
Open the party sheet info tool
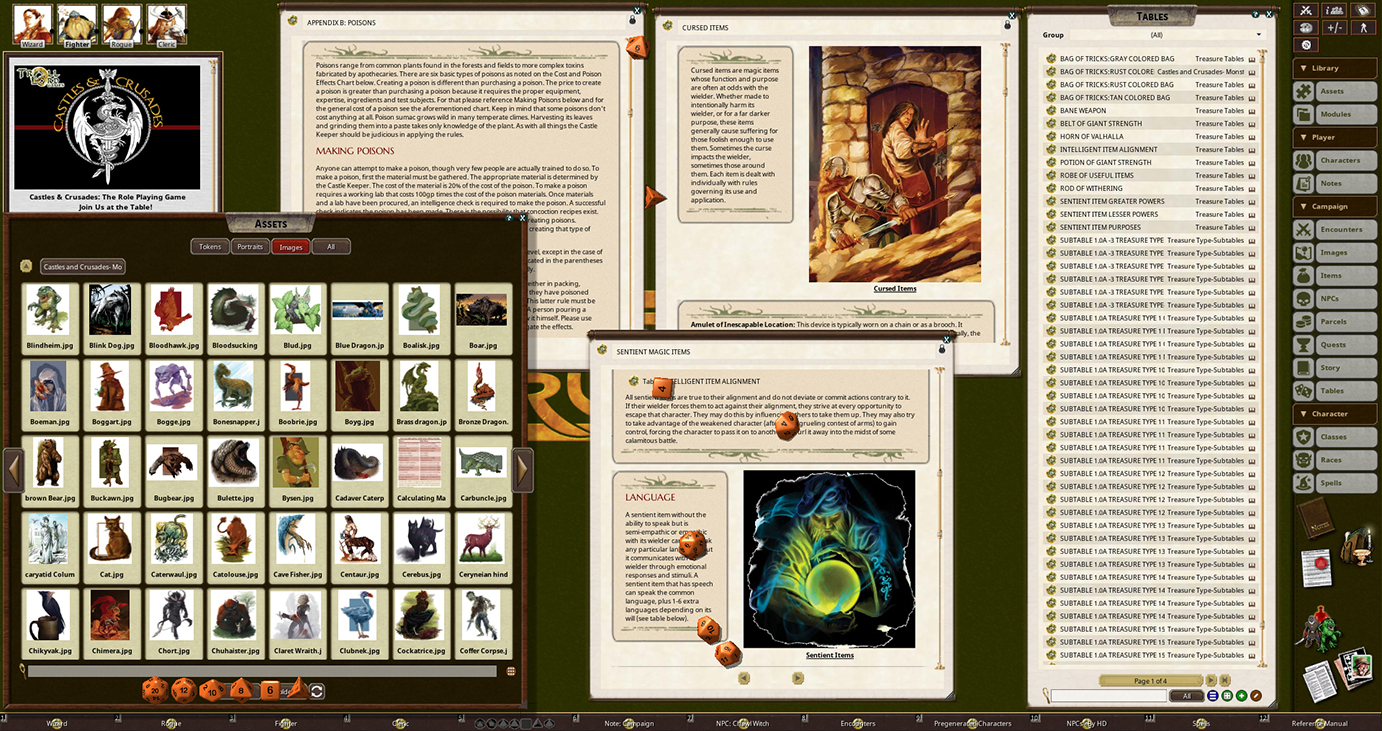pos(1333,10)
